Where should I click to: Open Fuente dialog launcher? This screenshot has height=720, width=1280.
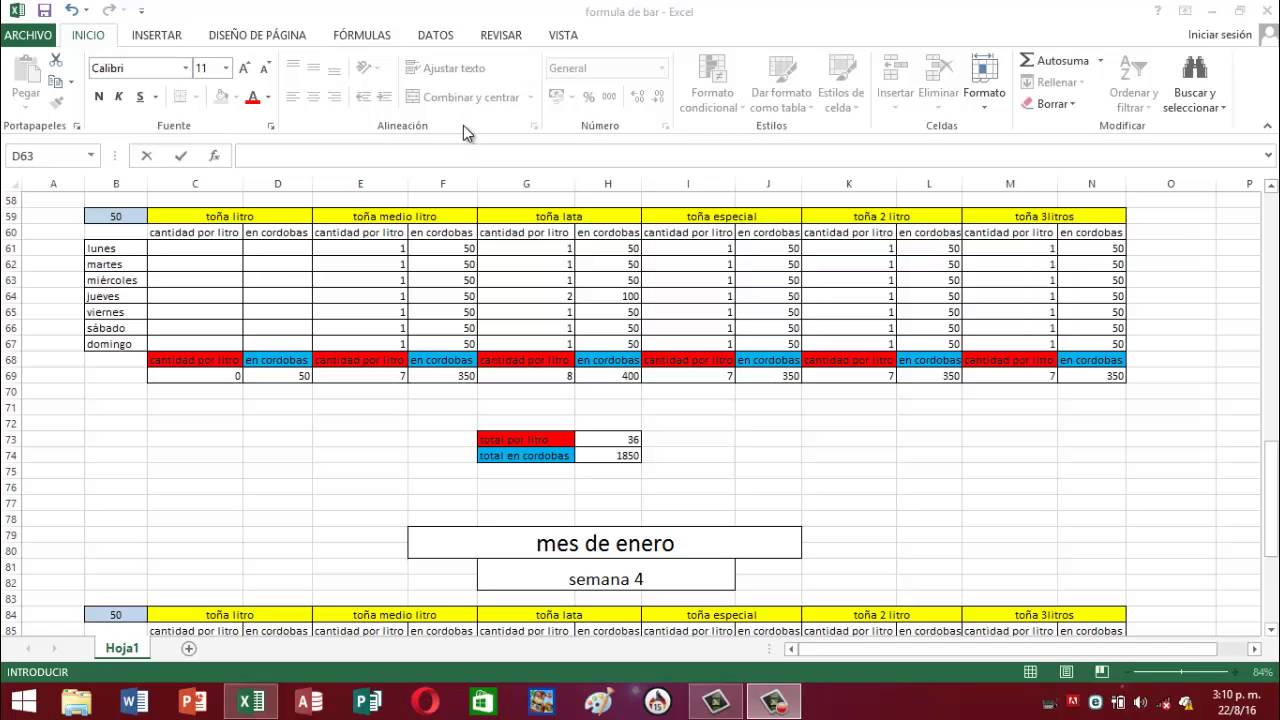click(271, 127)
